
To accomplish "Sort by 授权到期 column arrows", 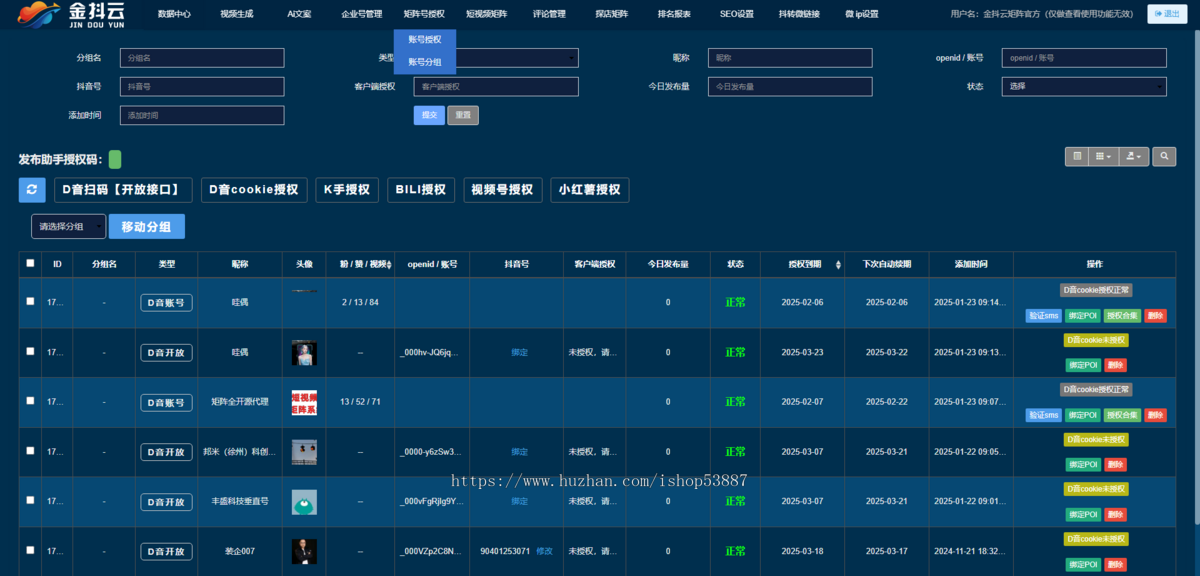I will pyautogui.click(x=838, y=265).
